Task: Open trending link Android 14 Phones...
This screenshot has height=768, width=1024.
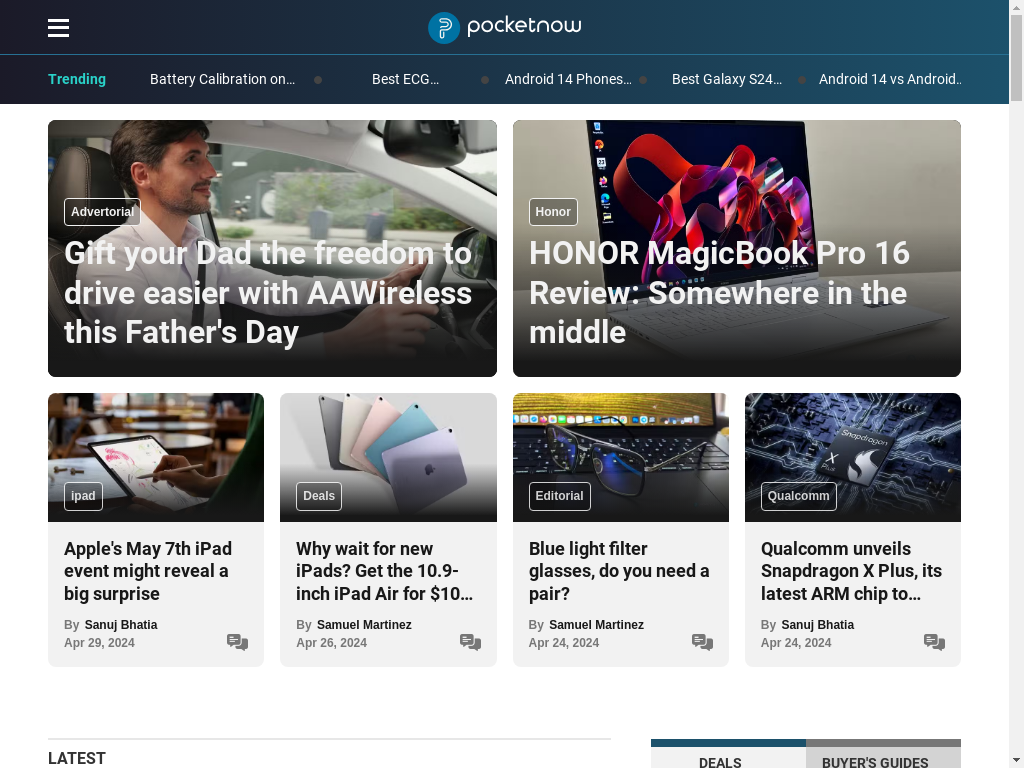Action: (x=568, y=79)
